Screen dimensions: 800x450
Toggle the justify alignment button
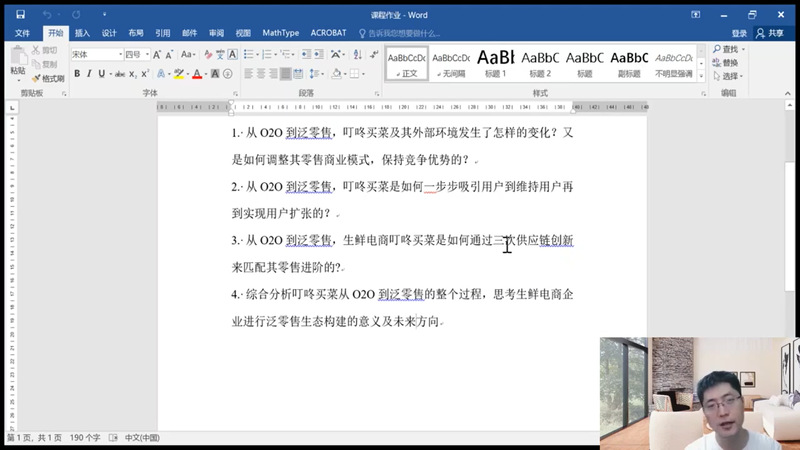pos(285,74)
